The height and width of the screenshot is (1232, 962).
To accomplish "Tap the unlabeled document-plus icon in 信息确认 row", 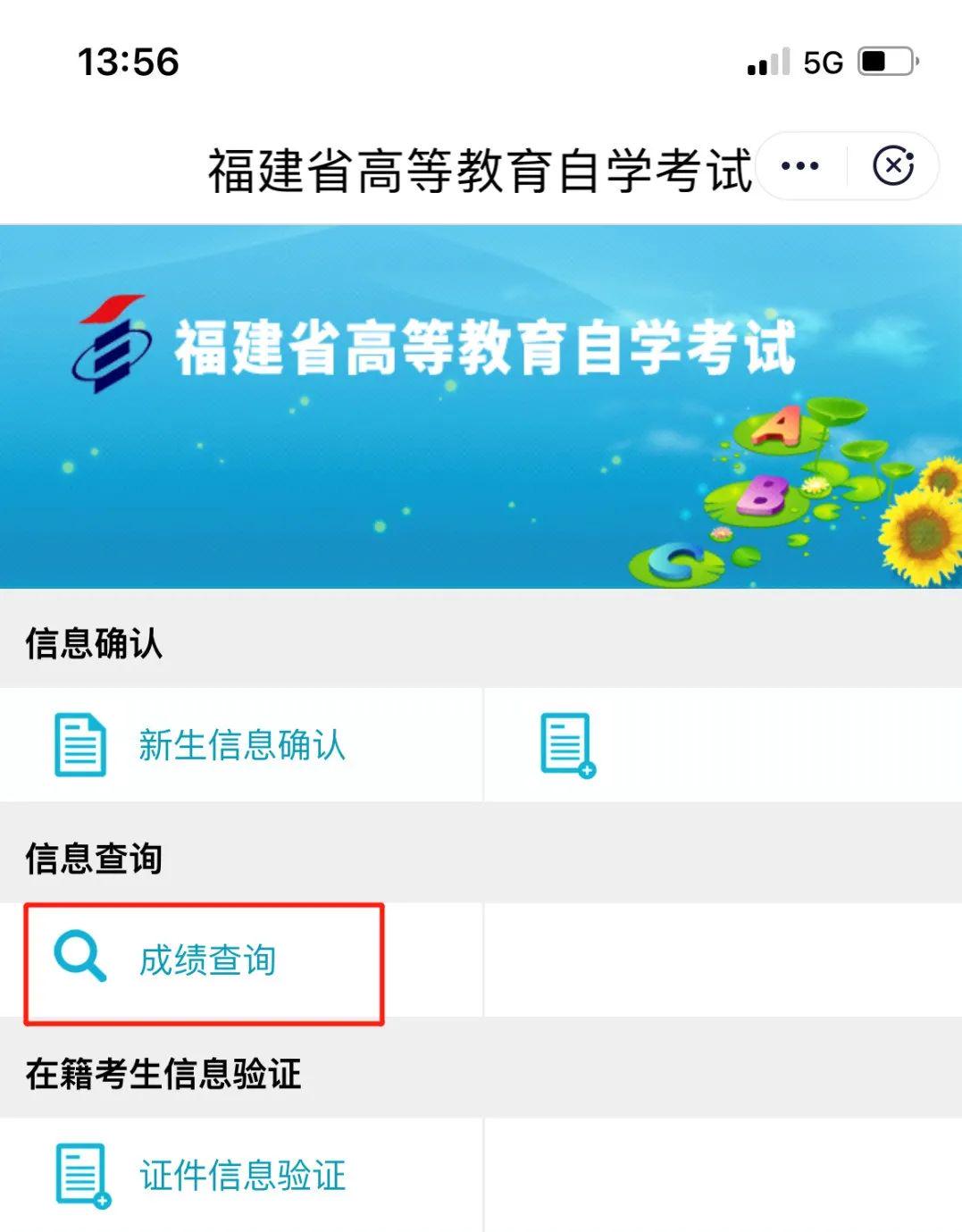I will point(568,745).
